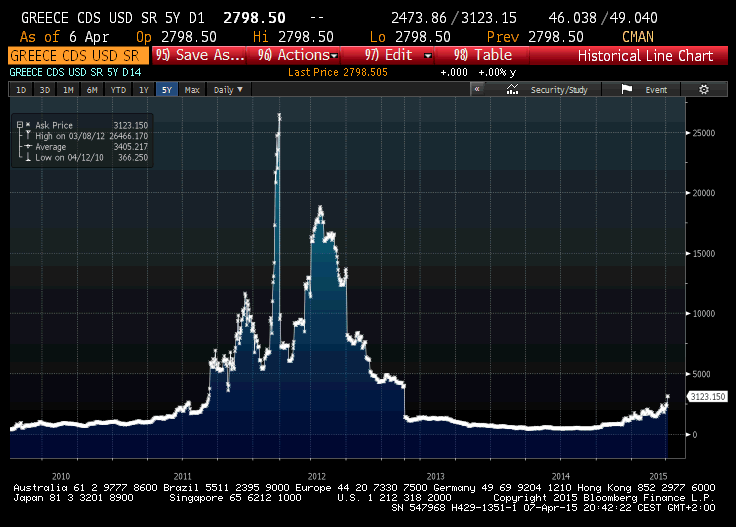The height and width of the screenshot is (527, 736).
Task: Select the 1M time range
Action: [68, 90]
